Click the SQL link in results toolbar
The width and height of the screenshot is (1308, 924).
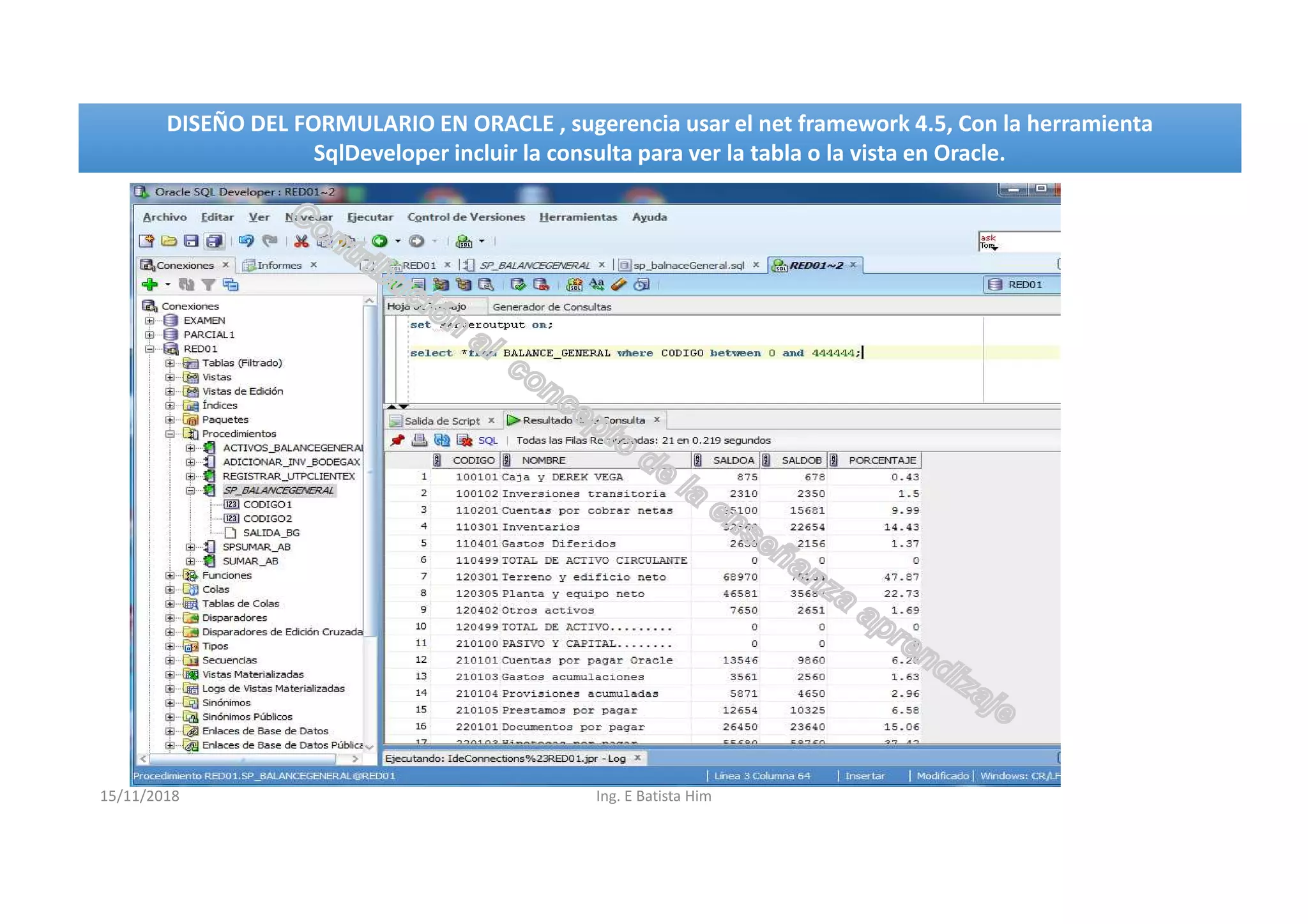point(487,440)
